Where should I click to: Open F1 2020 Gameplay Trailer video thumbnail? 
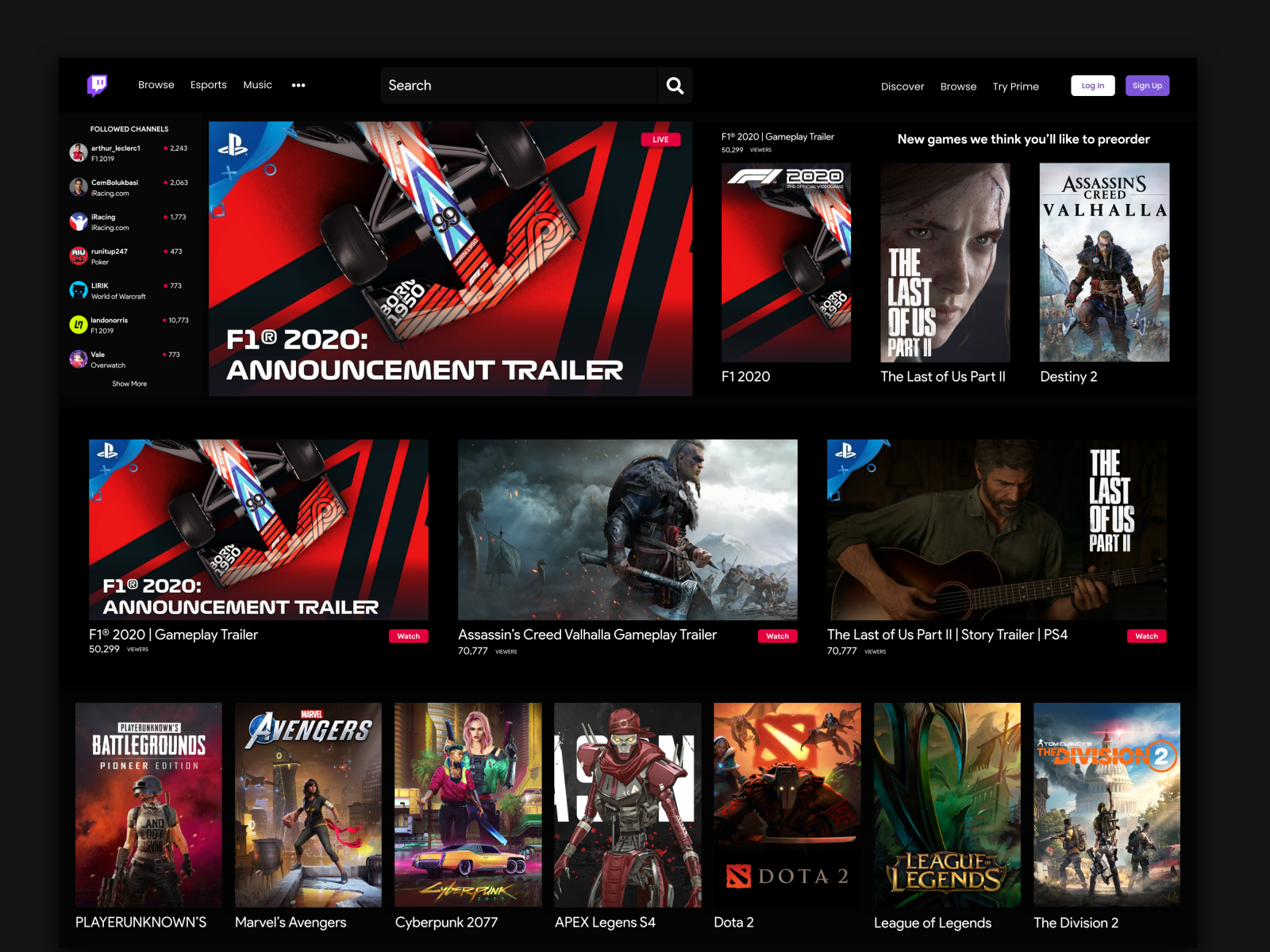point(259,530)
